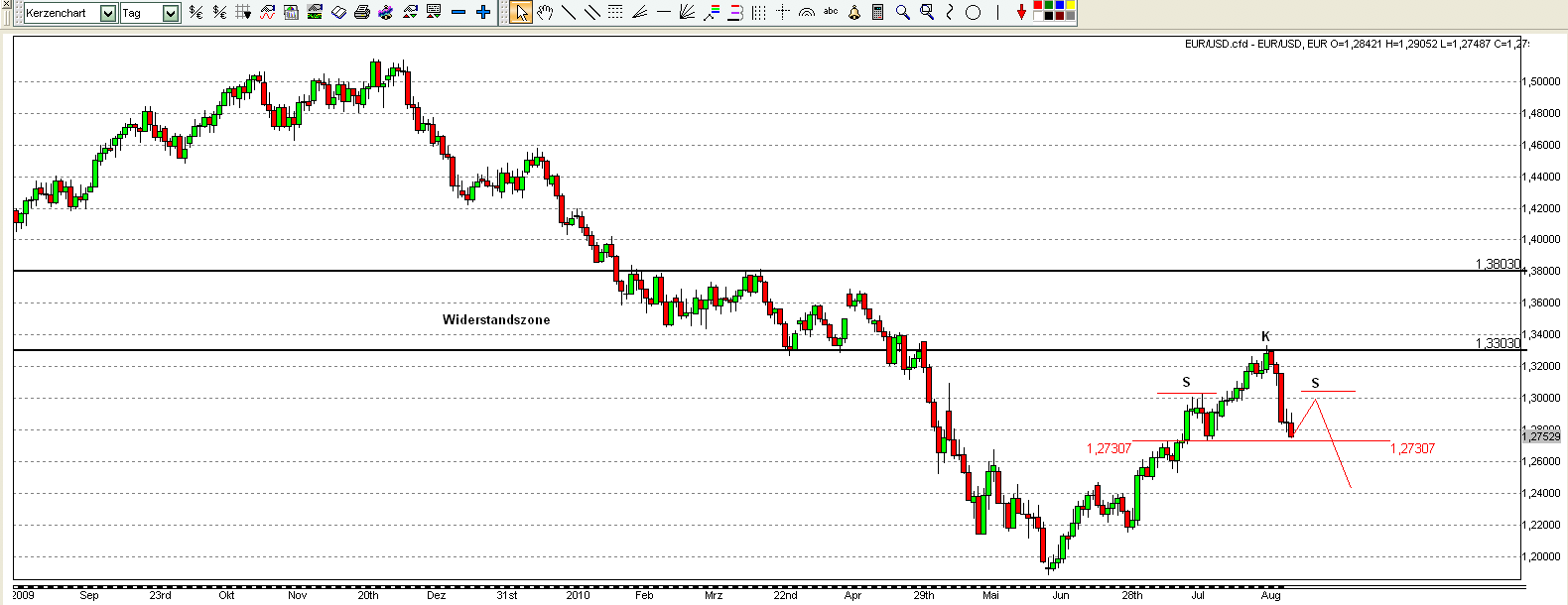Click the monitor with arrows icon
Image resolution: width=1568 pixels, height=605 pixels.
434,12
